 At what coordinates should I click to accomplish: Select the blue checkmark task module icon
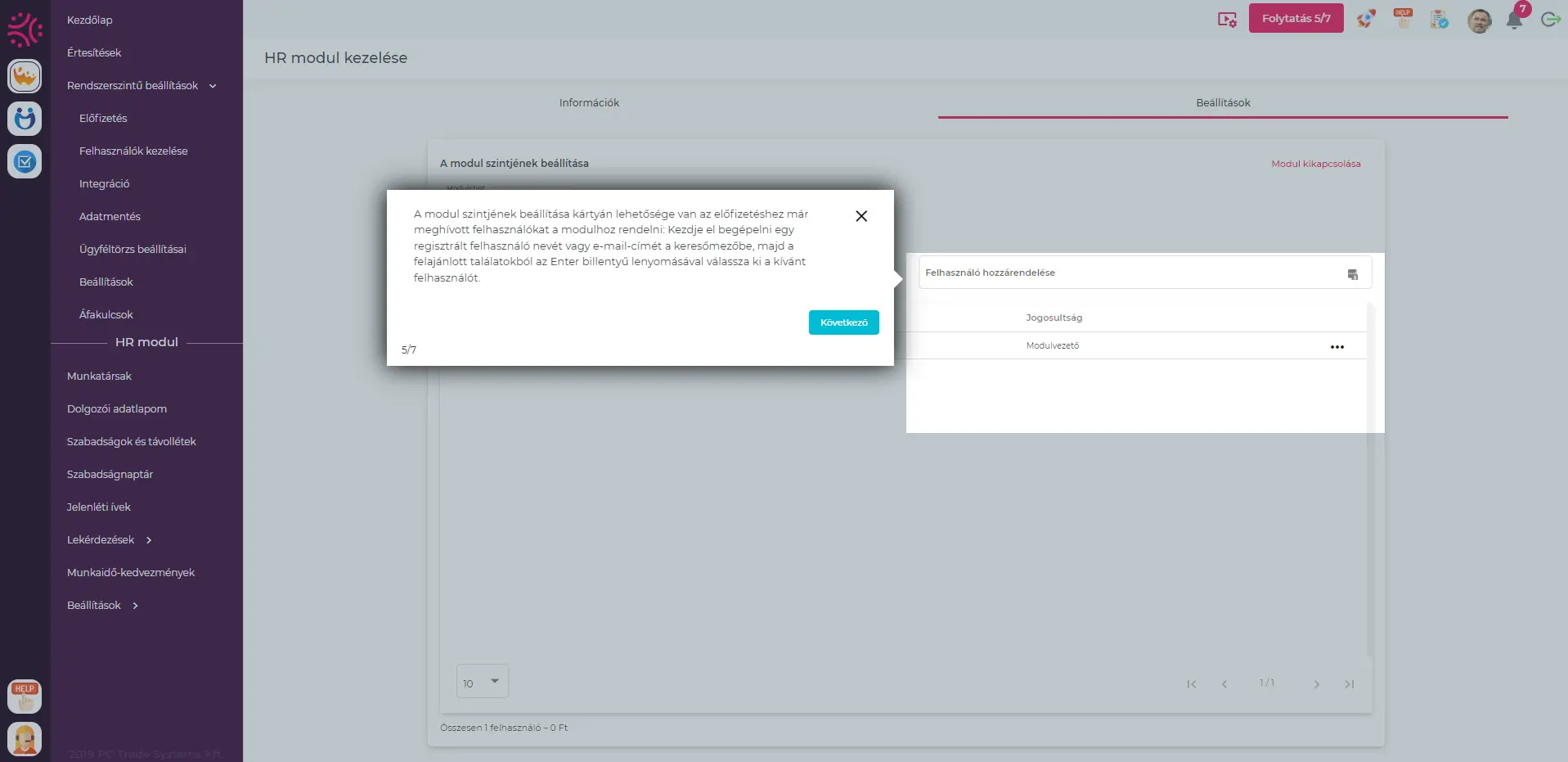(25, 161)
